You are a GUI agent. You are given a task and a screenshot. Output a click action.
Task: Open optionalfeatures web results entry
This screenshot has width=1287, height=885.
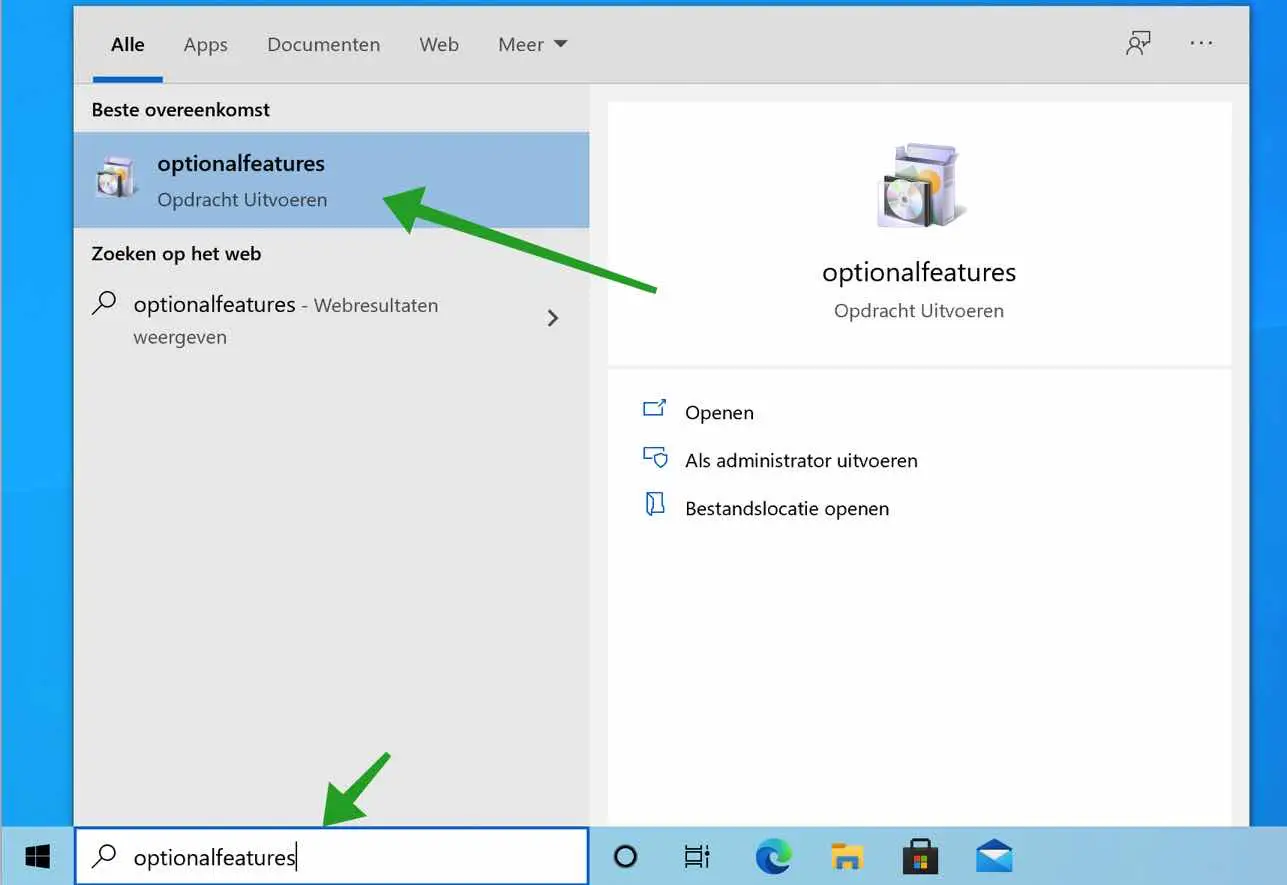point(331,320)
